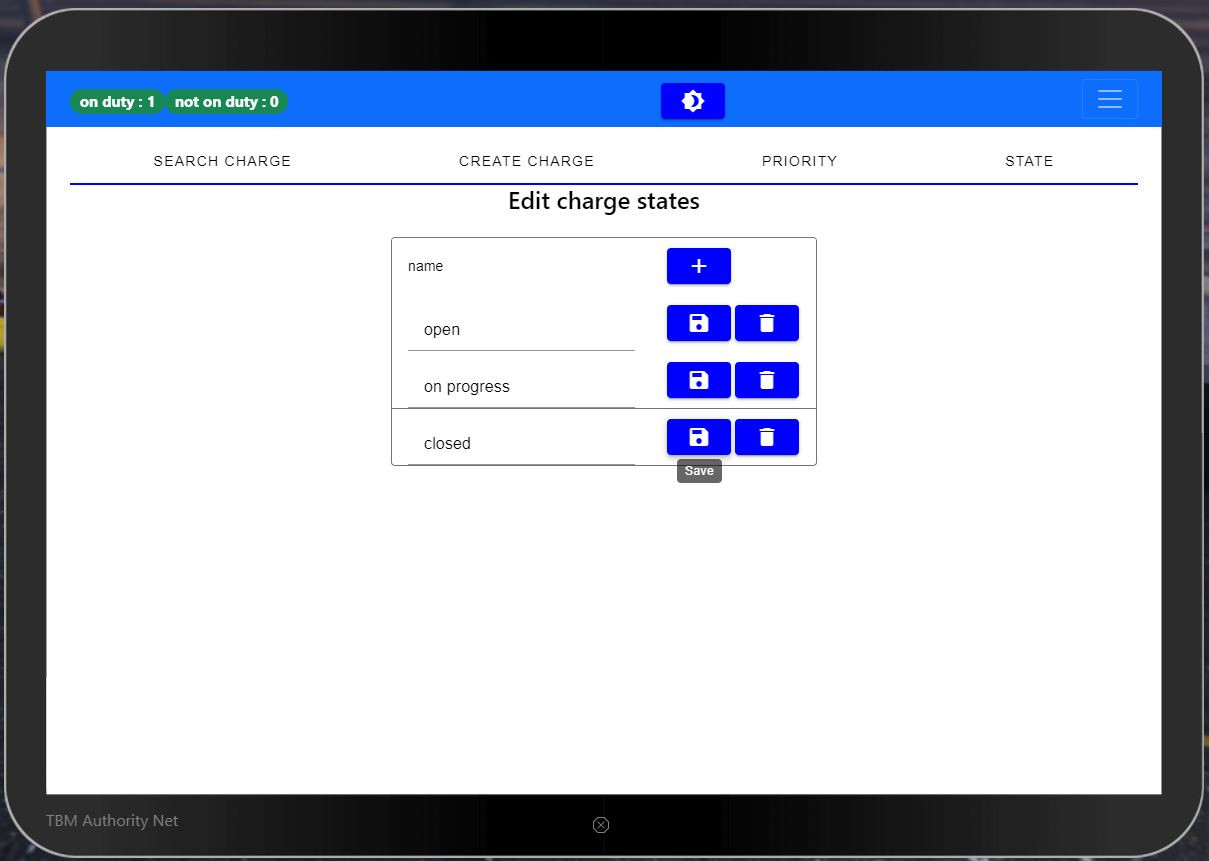The height and width of the screenshot is (861, 1209).
Task: Switch to the Search Charge tab
Action: pos(222,161)
